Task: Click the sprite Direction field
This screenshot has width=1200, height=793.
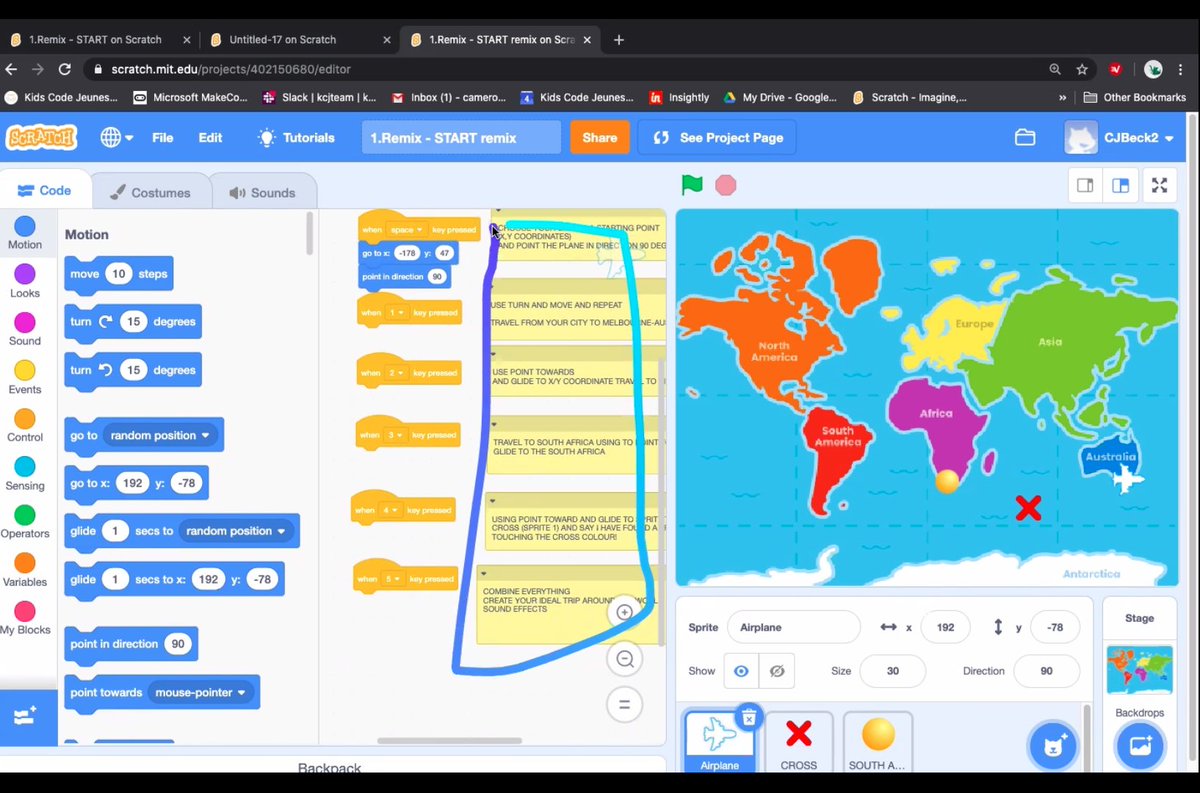Action: tap(1046, 671)
